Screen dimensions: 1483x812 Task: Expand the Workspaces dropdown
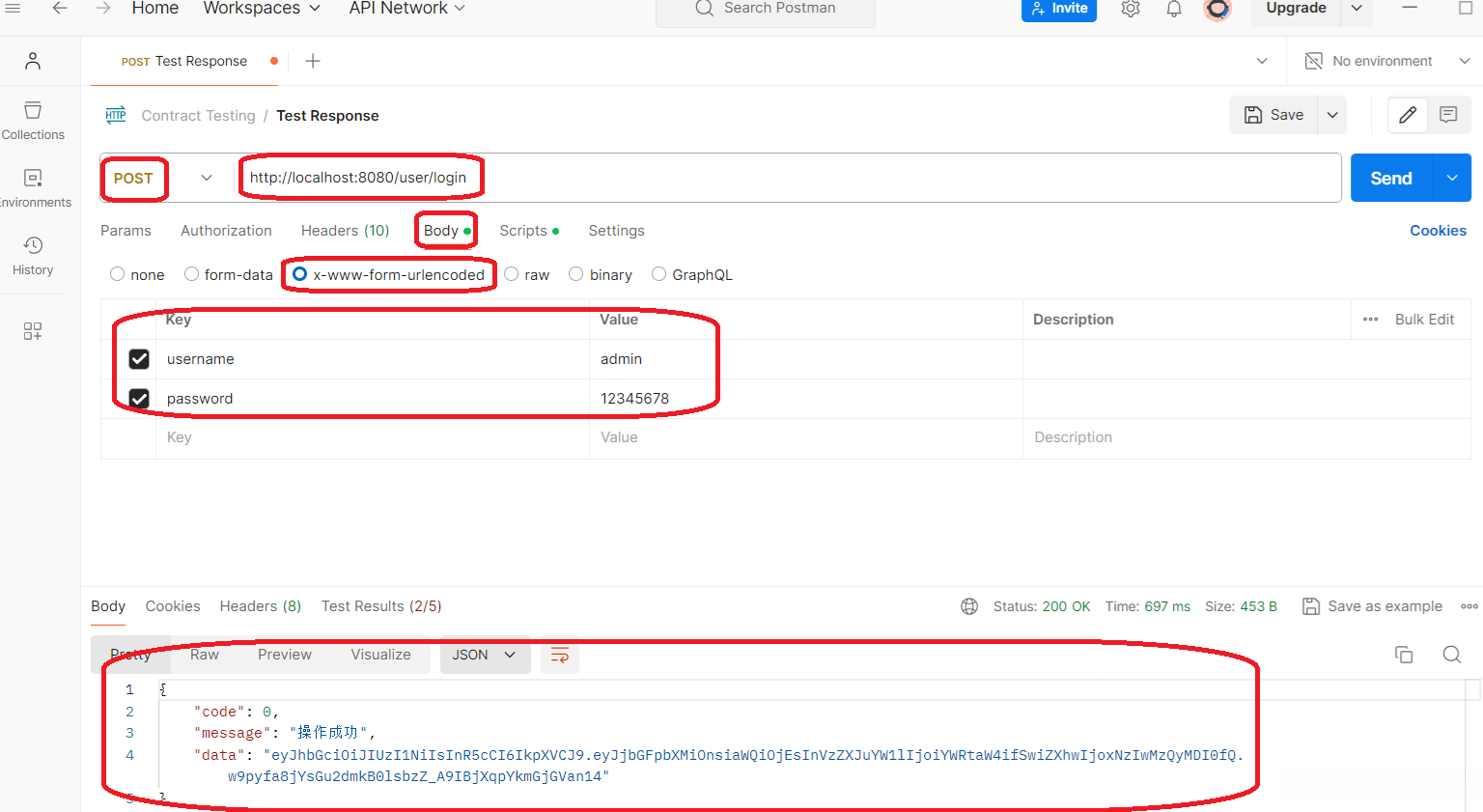[x=262, y=8]
